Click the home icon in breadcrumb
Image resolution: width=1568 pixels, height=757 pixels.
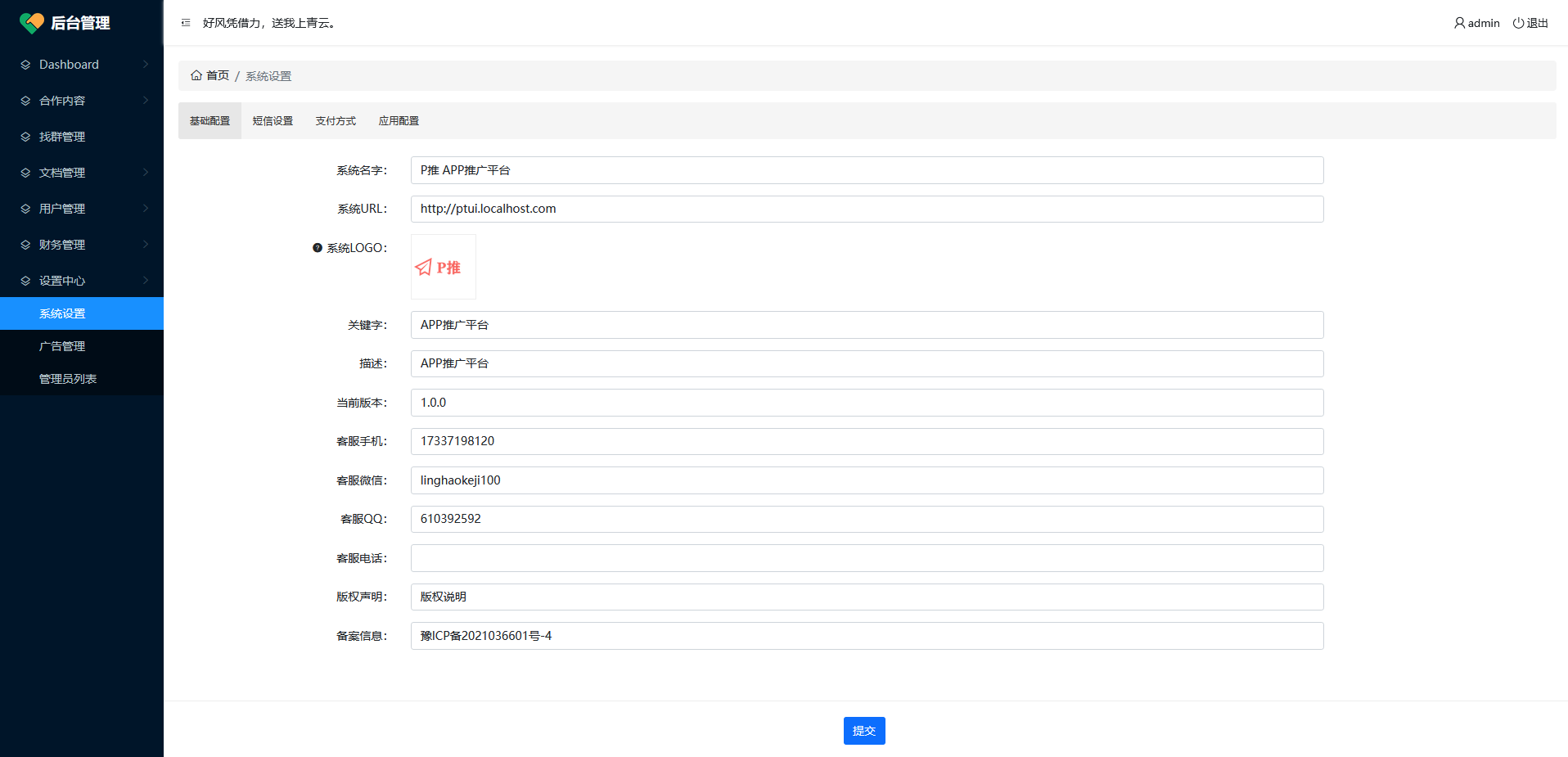(x=196, y=75)
